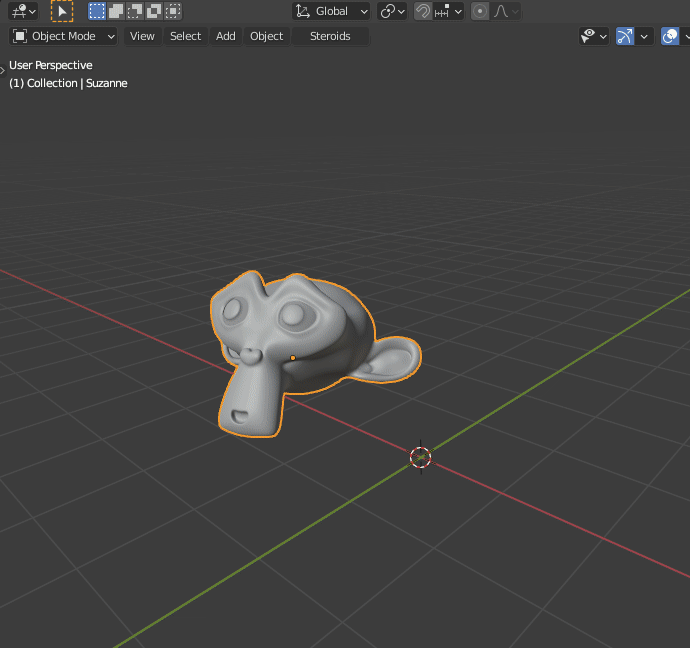Select the tweak select tool arrow icon
This screenshot has width=690, height=648.
62,11
